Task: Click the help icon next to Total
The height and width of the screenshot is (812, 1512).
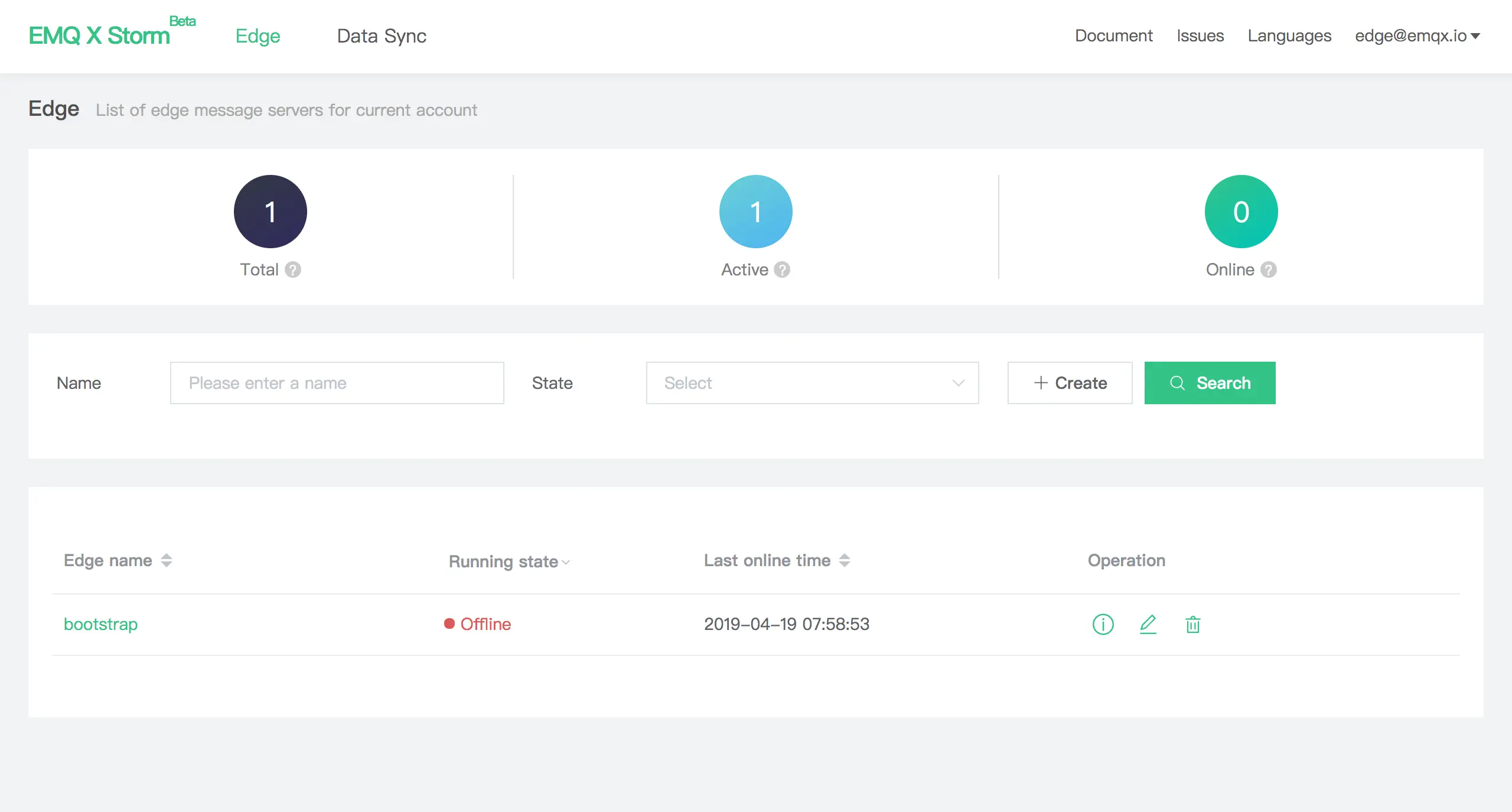Action: [293, 269]
